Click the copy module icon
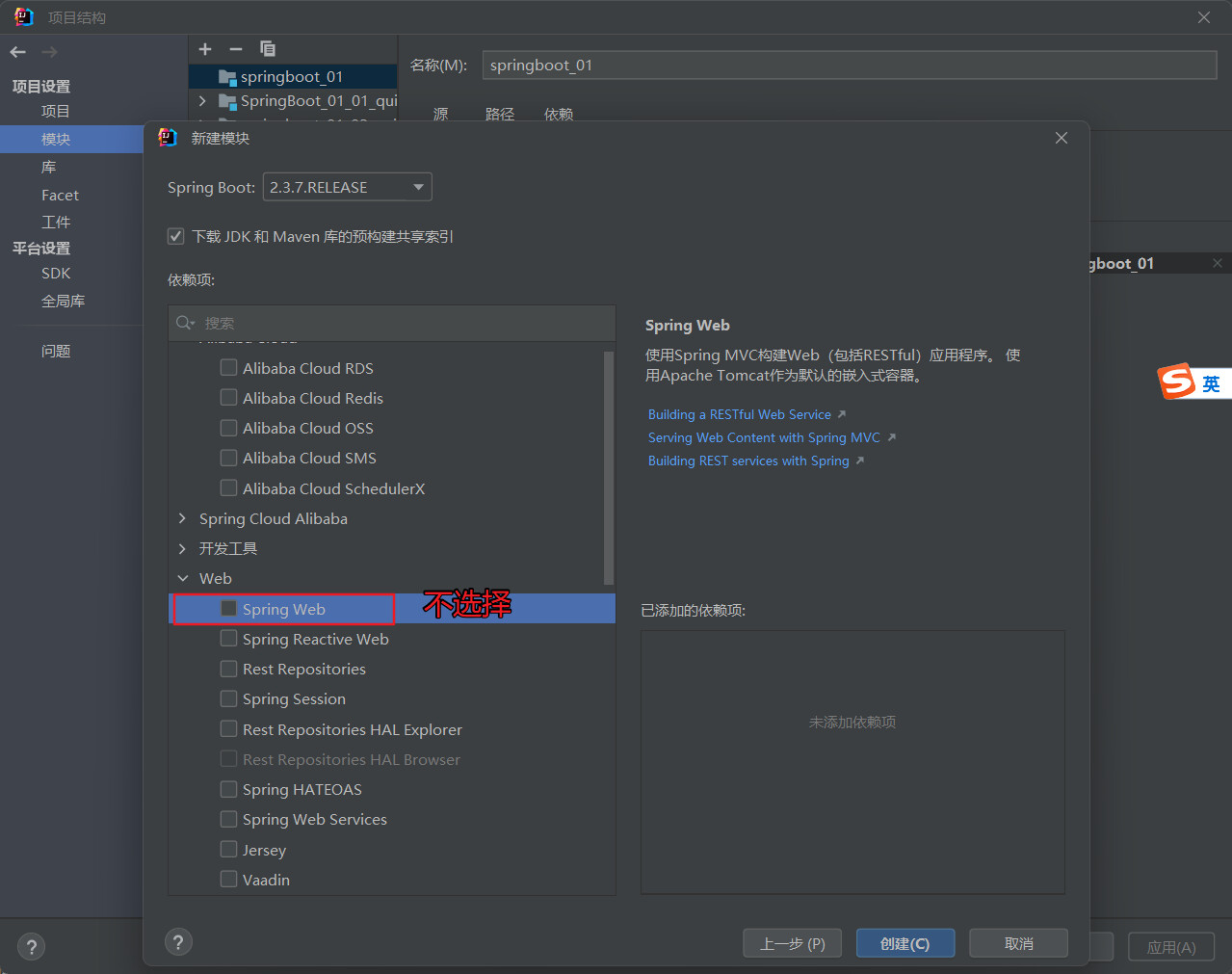1232x974 pixels. [x=268, y=49]
